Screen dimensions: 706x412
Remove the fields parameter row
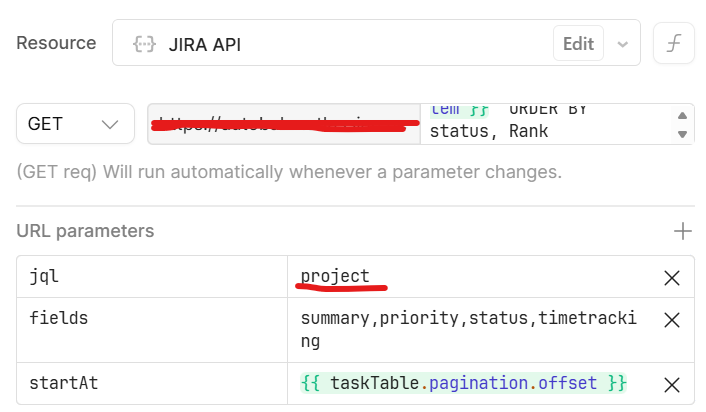[x=672, y=320]
